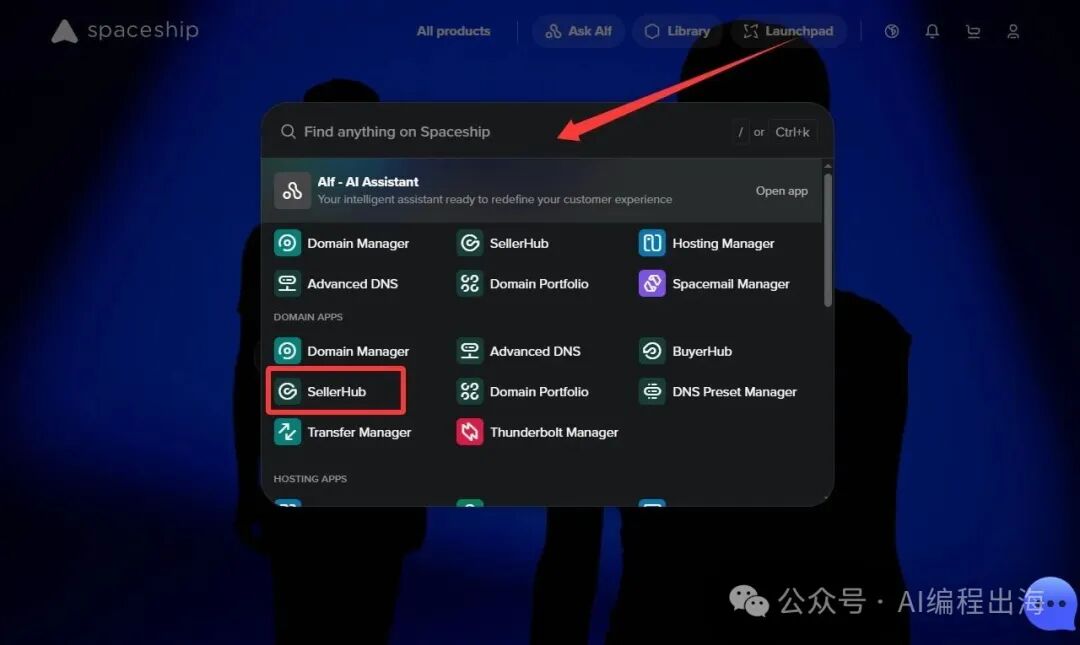Image resolution: width=1080 pixels, height=645 pixels.
Task: Open Spacemail Manager icon
Action: (x=652, y=283)
